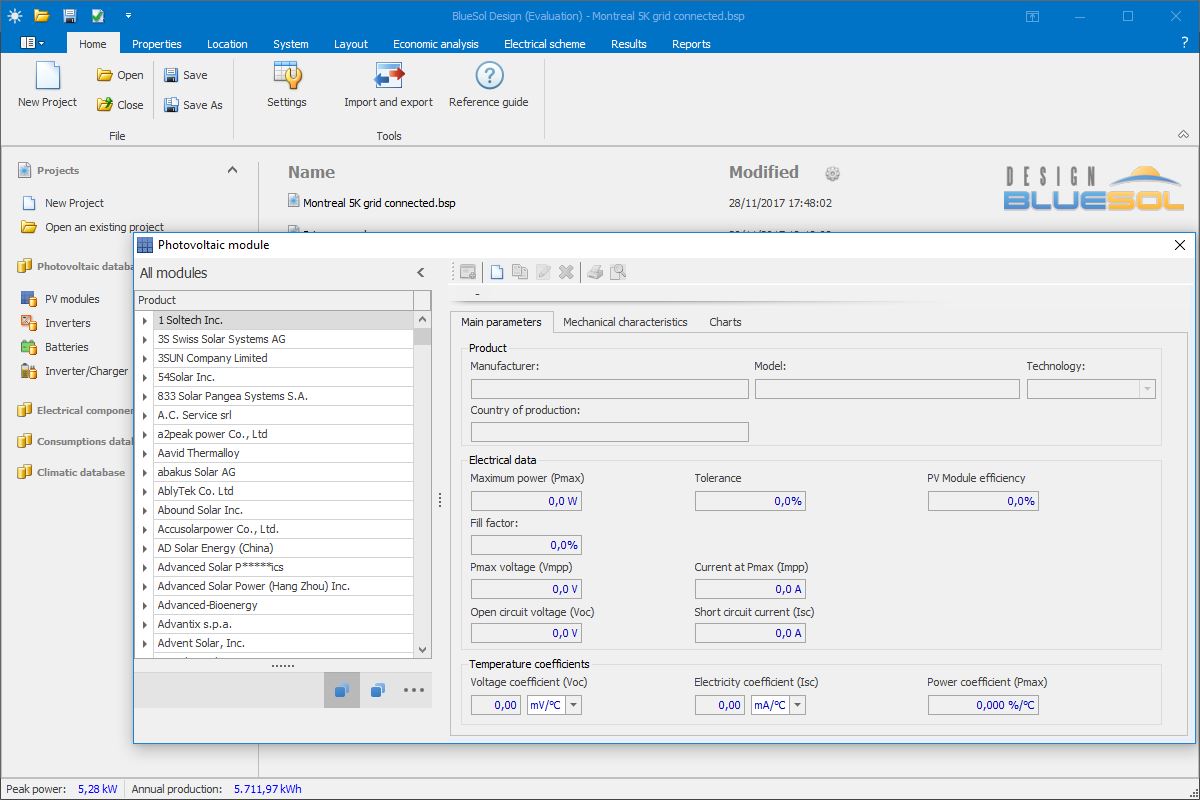Open the quick access toolbar customize dropdown
Image resolution: width=1200 pixels, height=800 pixels.
click(128, 16)
